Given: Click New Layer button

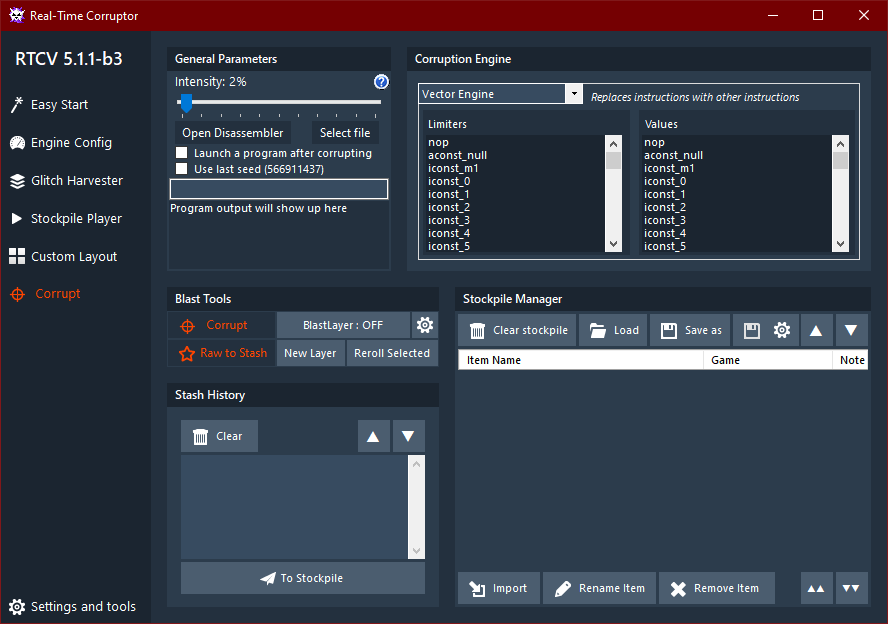Looking at the screenshot, I should coord(310,353).
